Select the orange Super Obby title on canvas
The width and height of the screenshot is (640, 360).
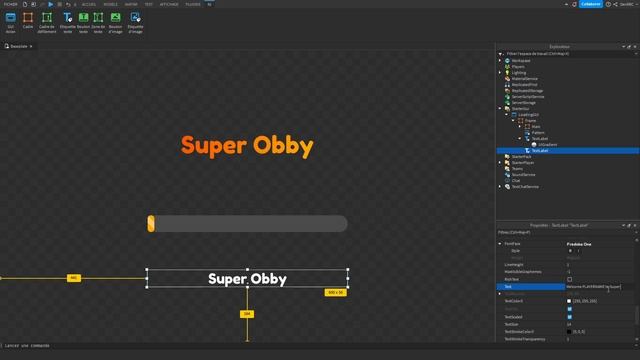coord(247,146)
